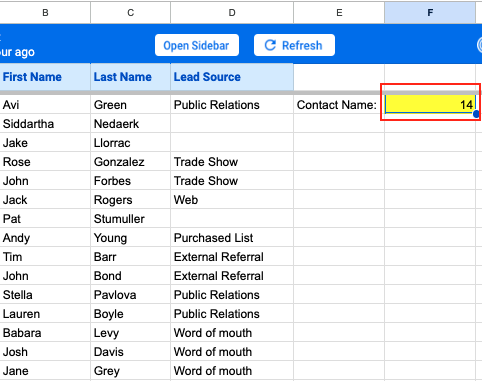The width and height of the screenshot is (482, 381).
Task: Select the last name cell Bond
Action: [130, 276]
